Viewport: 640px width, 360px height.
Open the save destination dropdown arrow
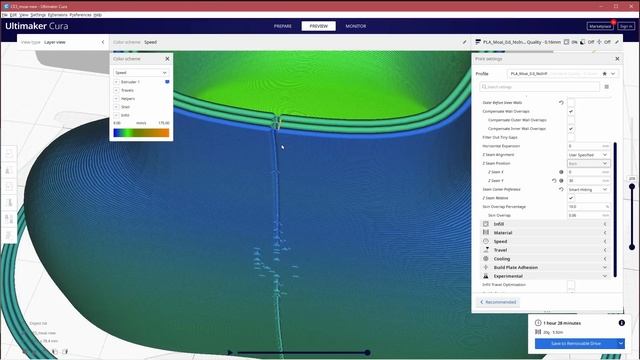point(620,343)
